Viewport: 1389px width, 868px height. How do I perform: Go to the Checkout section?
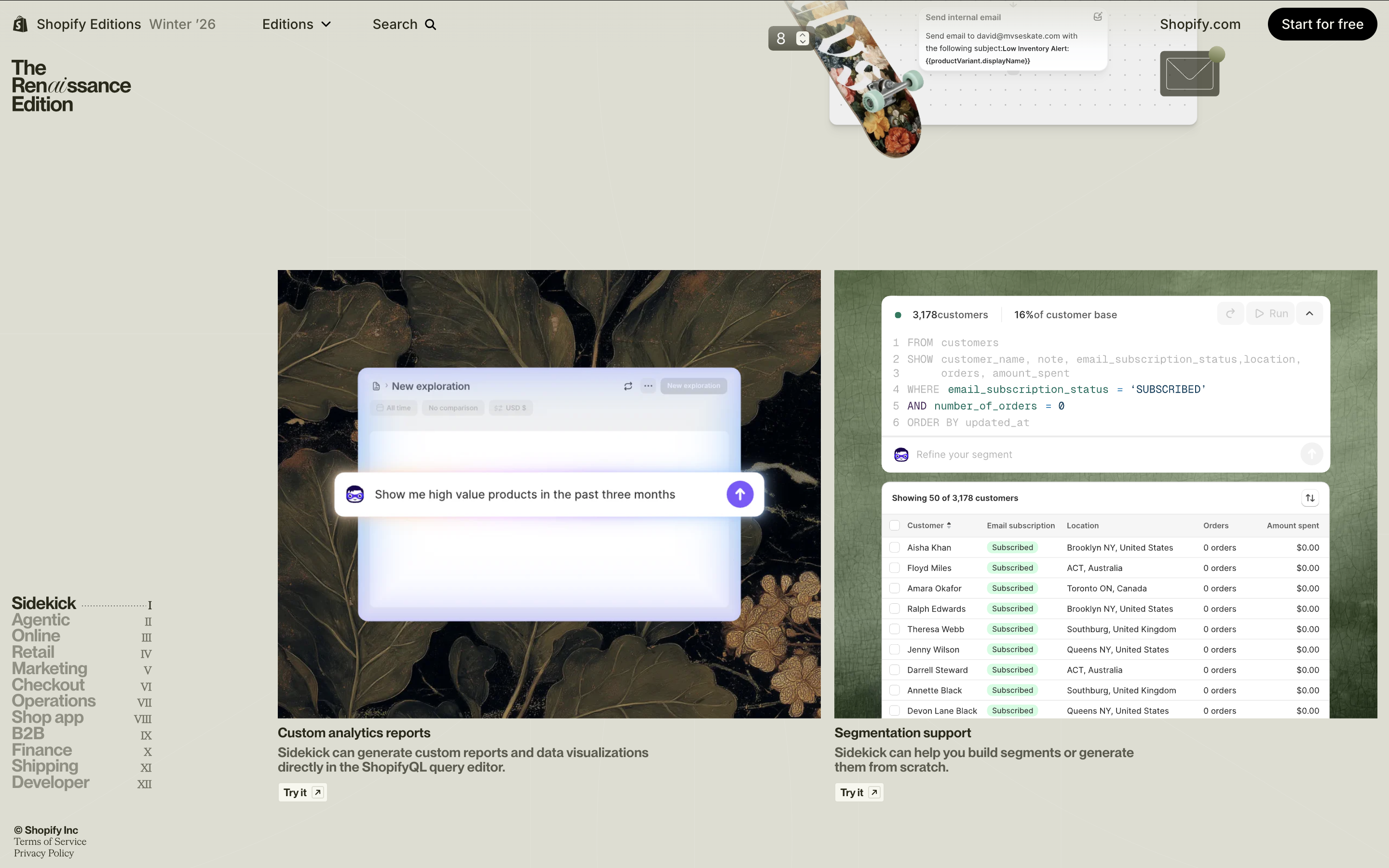tap(48, 685)
